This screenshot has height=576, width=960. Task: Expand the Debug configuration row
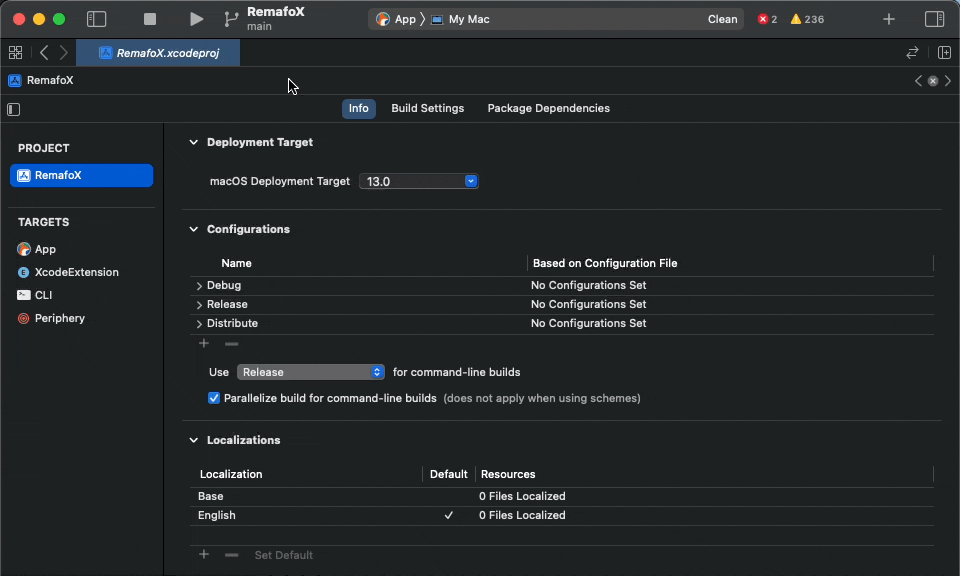coord(199,285)
